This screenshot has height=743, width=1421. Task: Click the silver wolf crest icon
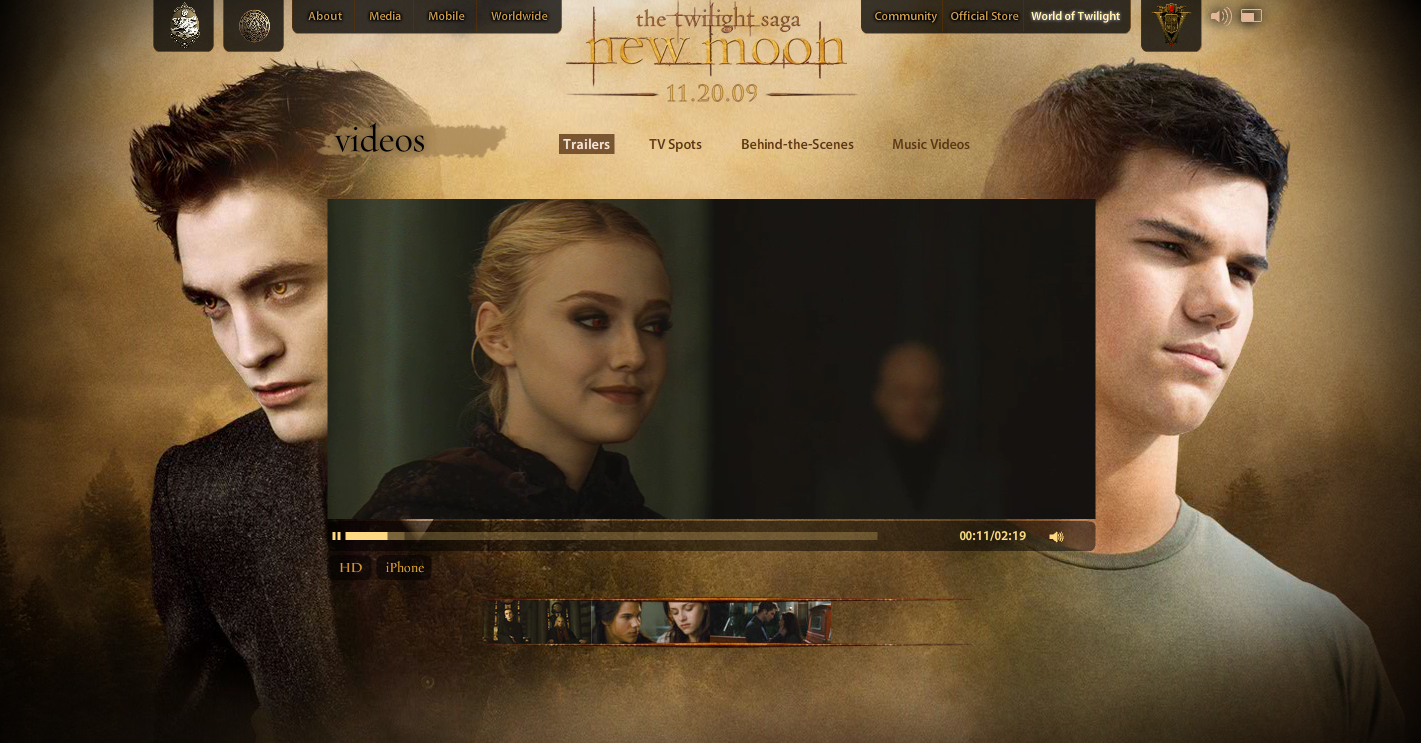pos(184,25)
